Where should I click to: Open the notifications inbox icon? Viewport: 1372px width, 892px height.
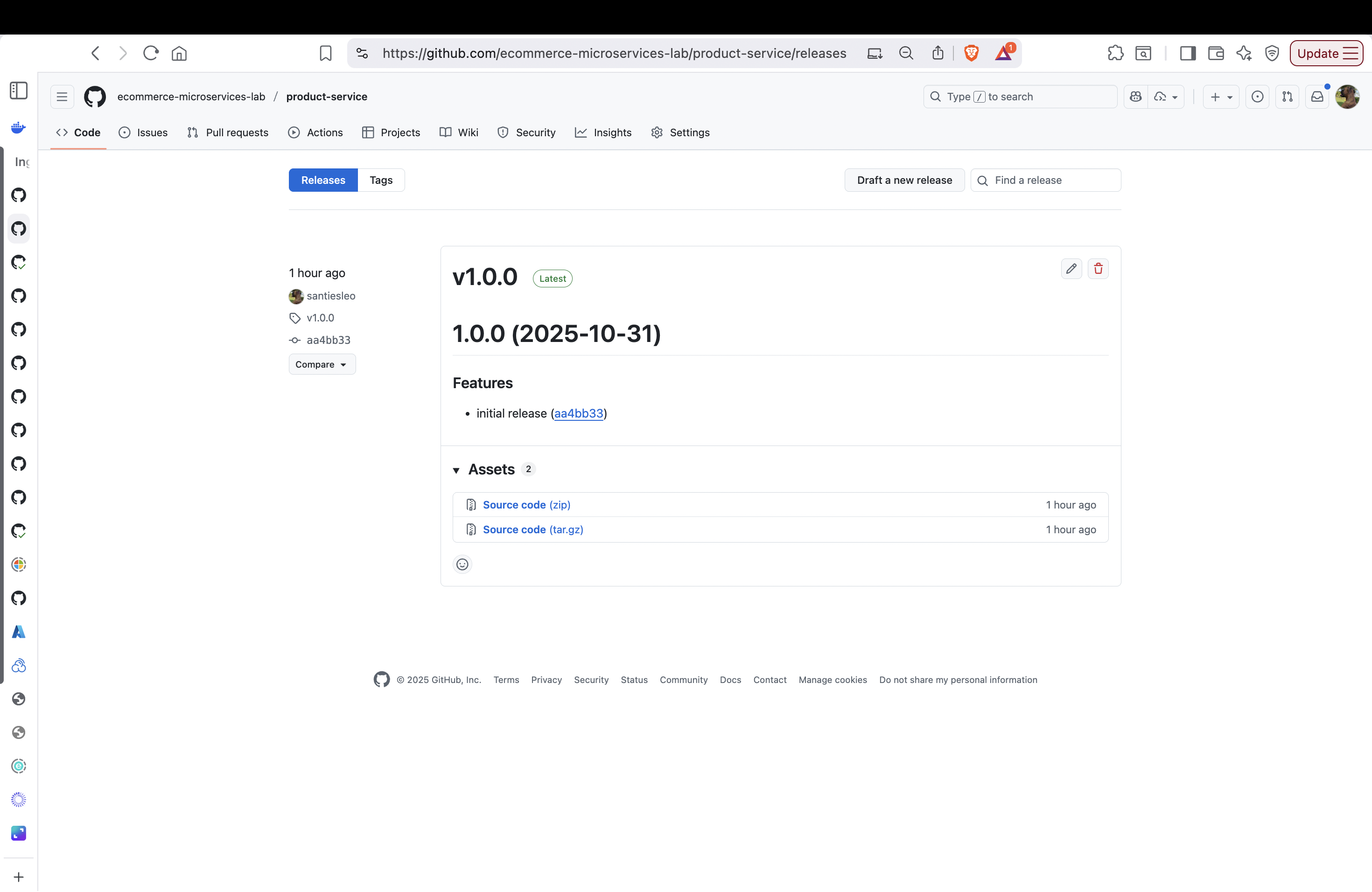(x=1317, y=97)
